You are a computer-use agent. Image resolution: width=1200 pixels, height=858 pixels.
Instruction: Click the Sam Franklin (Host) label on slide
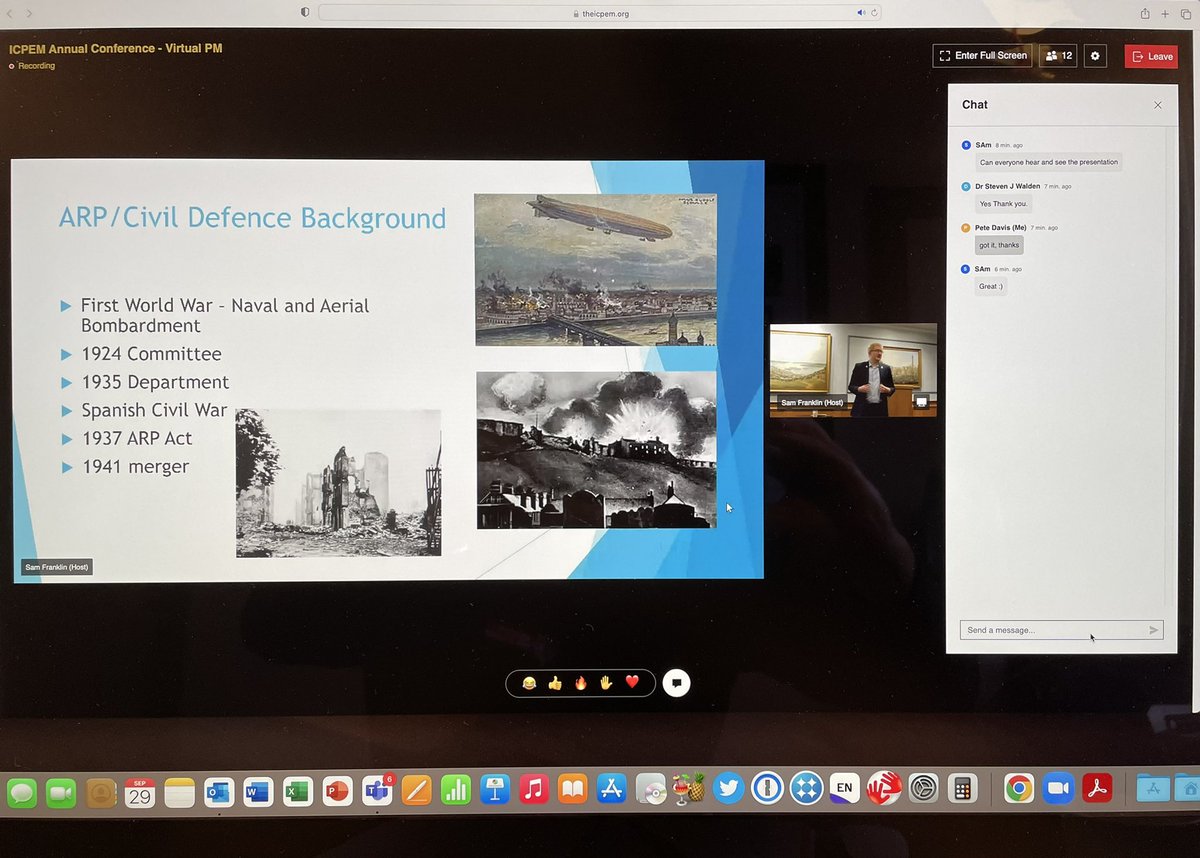point(57,568)
